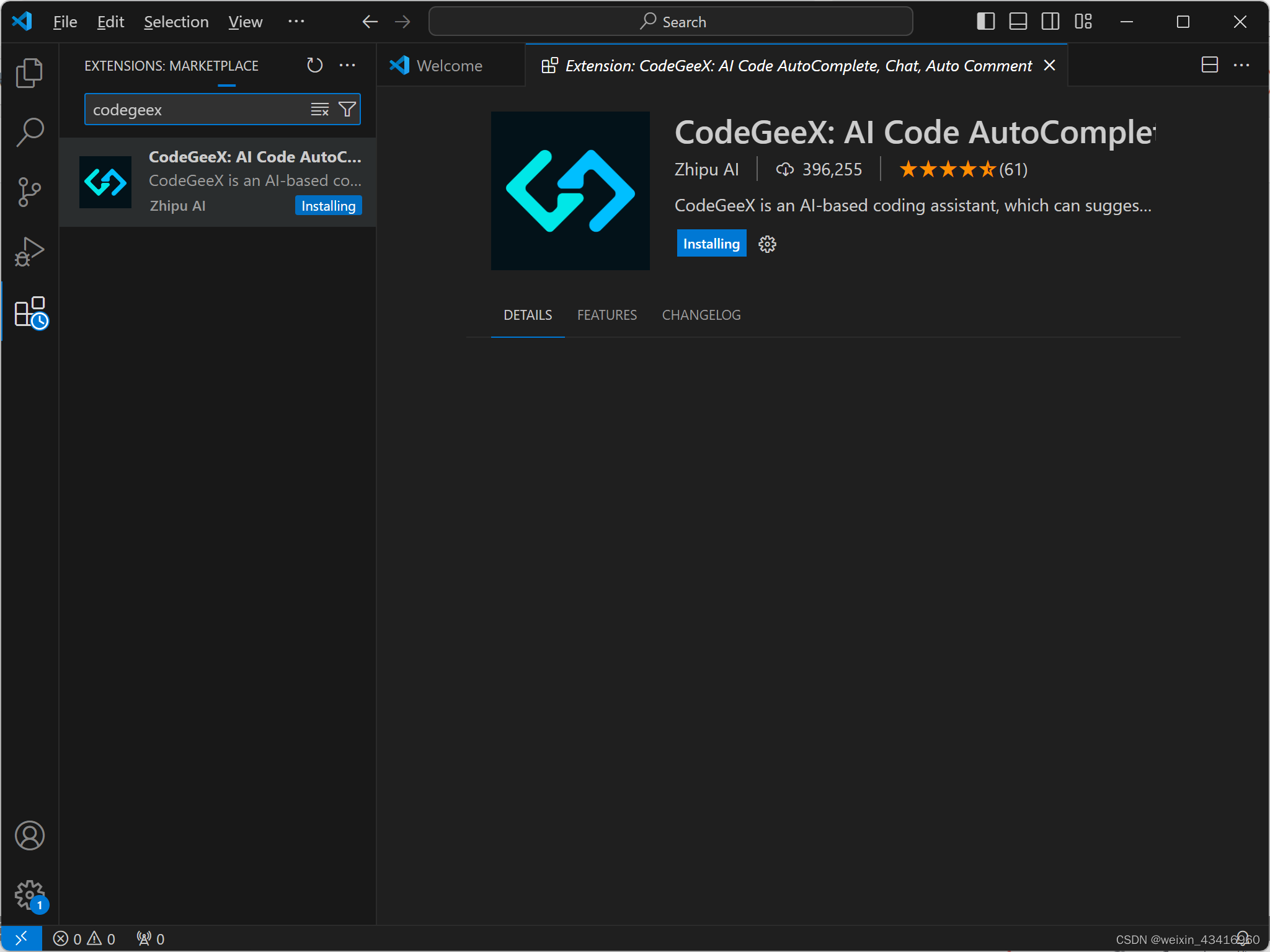Click Installing button in the sidebar result
The height and width of the screenshot is (952, 1270).
point(328,206)
